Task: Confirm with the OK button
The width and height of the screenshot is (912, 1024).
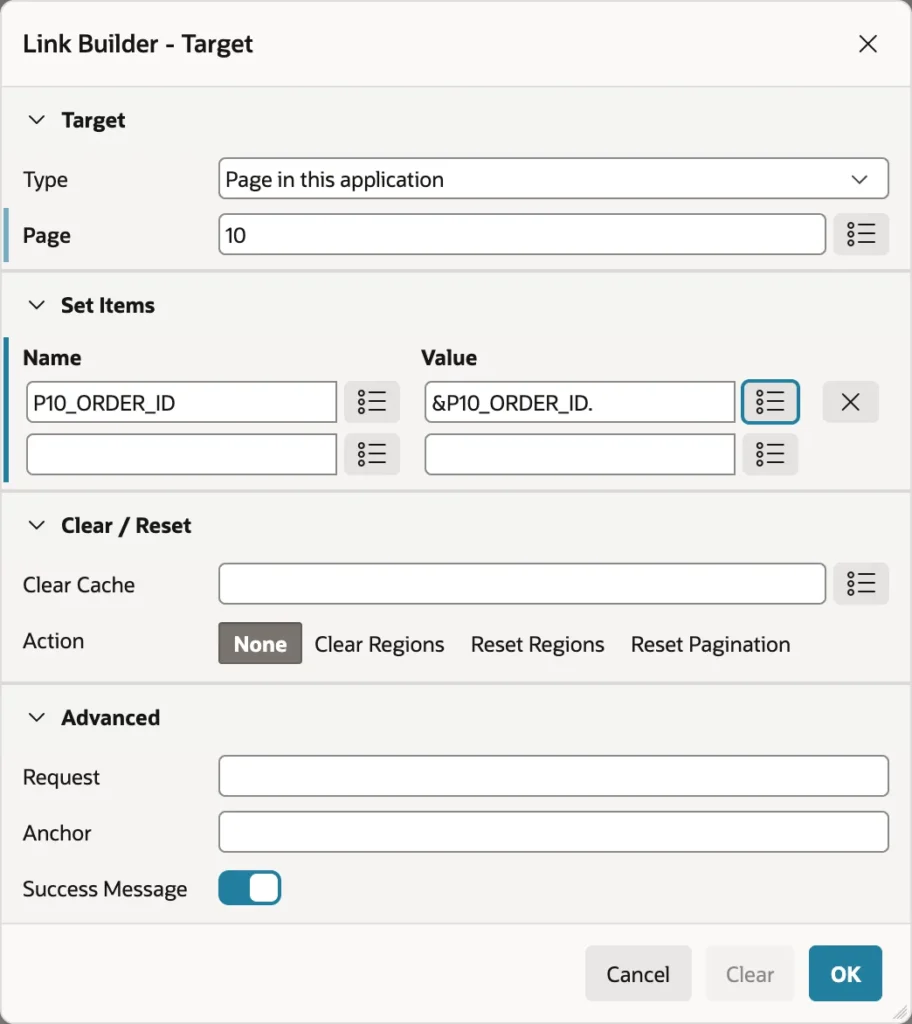Action: [845, 974]
